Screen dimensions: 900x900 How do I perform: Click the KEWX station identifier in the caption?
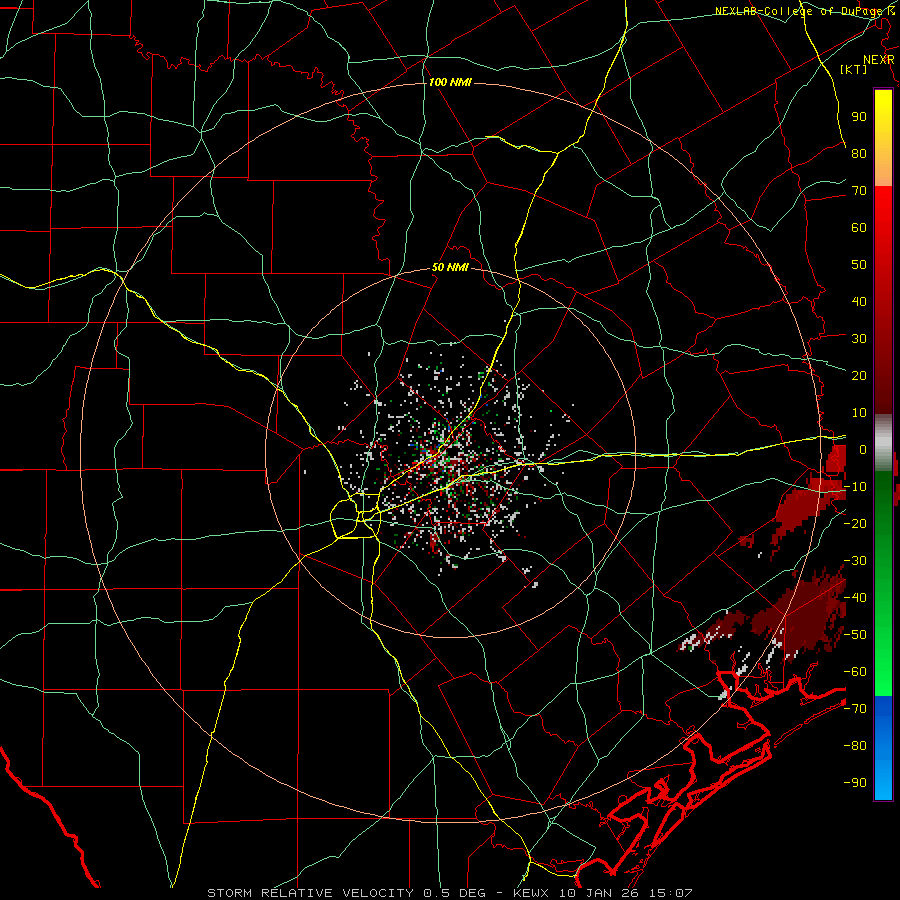coord(532,893)
